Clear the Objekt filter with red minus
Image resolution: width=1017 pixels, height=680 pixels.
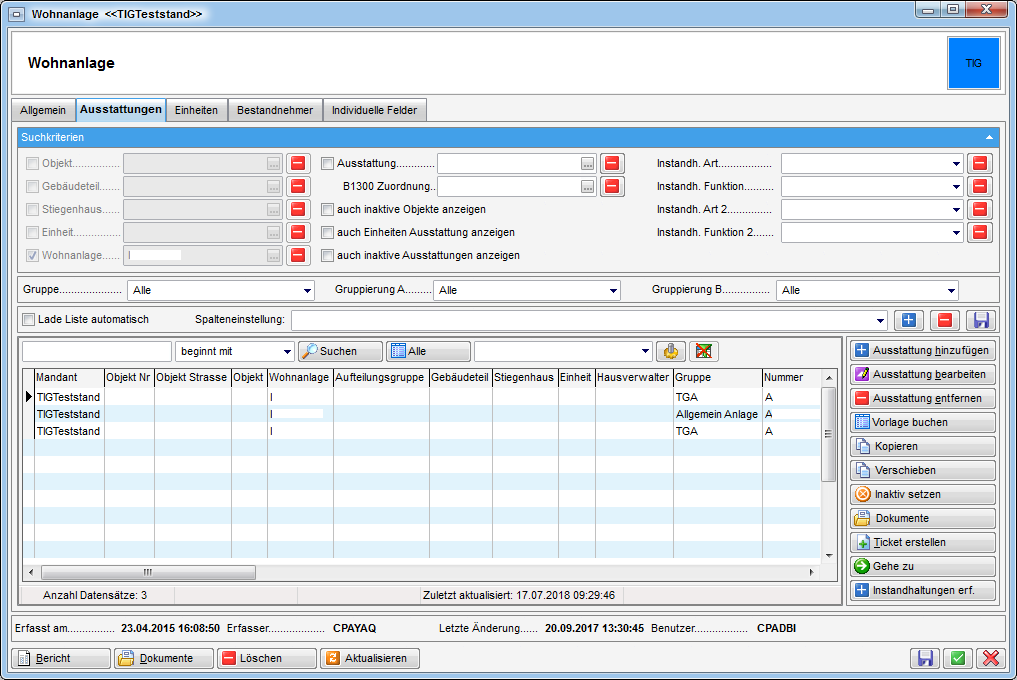298,164
